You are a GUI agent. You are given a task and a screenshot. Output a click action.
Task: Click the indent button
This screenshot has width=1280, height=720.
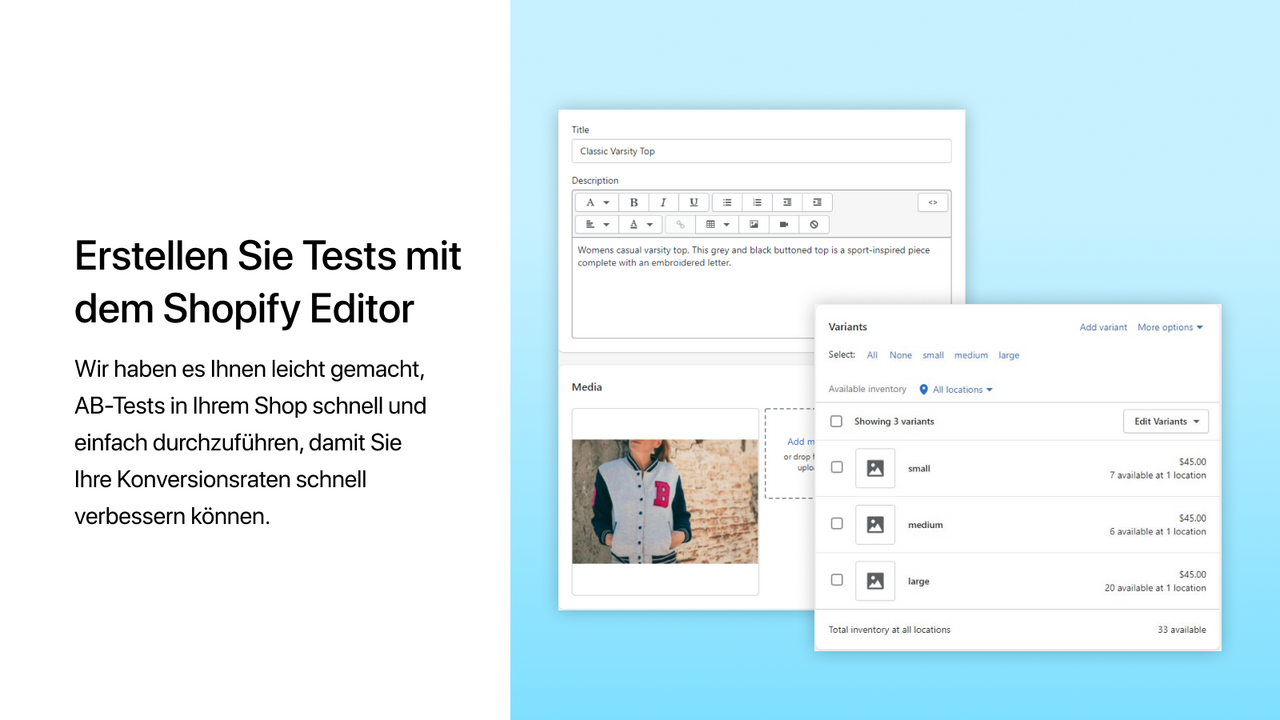coord(817,202)
